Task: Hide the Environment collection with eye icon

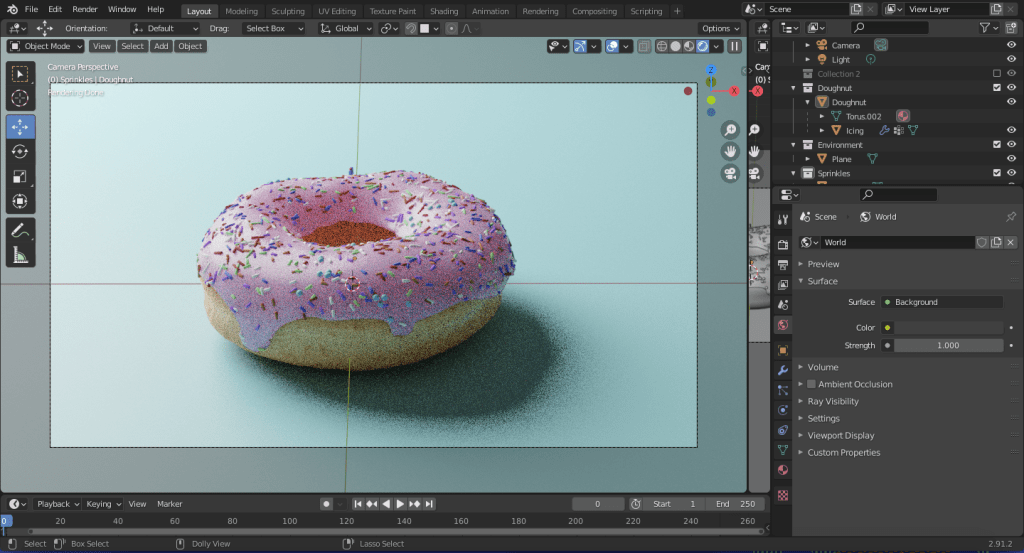Action: pyautogui.click(x=1011, y=145)
